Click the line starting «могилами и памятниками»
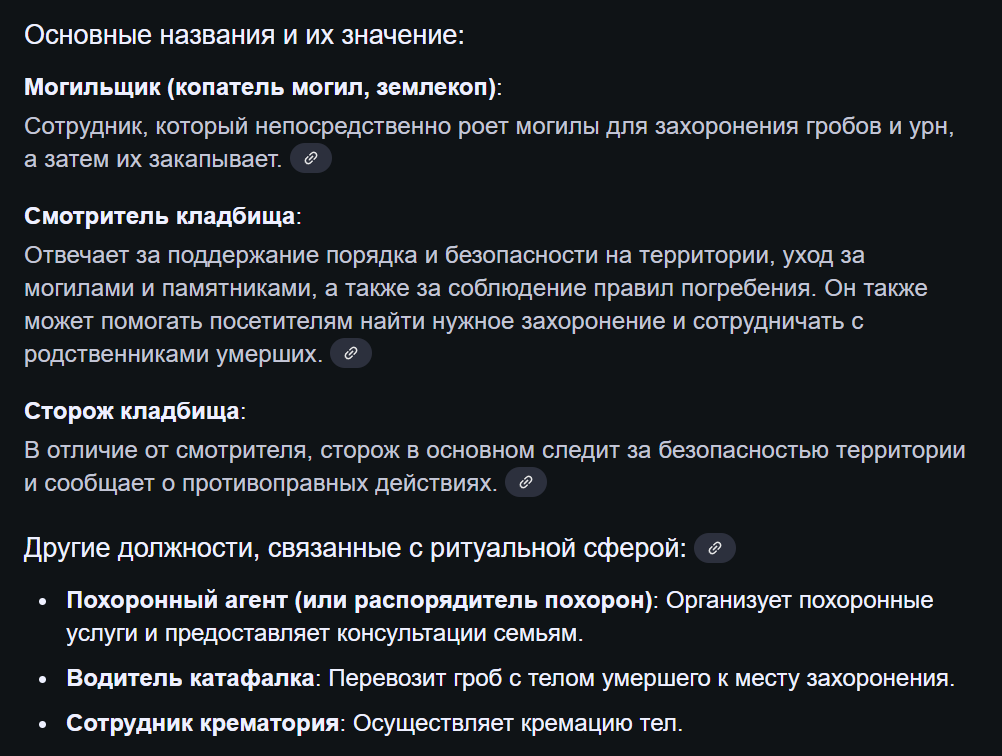The image size is (1002, 756). pyautogui.click(x=476, y=289)
